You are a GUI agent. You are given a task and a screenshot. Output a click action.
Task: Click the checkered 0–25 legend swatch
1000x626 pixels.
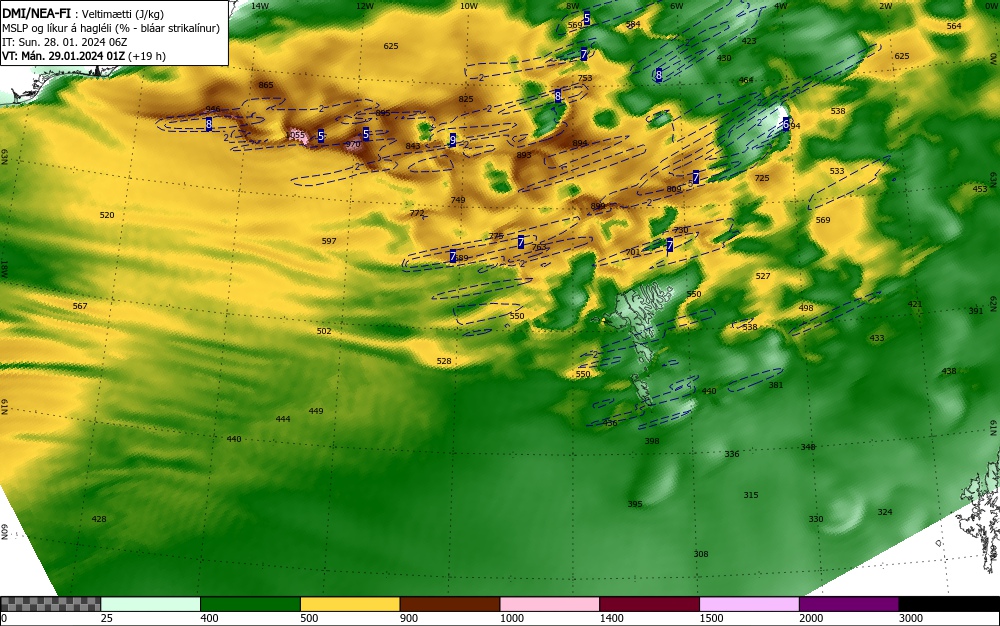point(50,604)
